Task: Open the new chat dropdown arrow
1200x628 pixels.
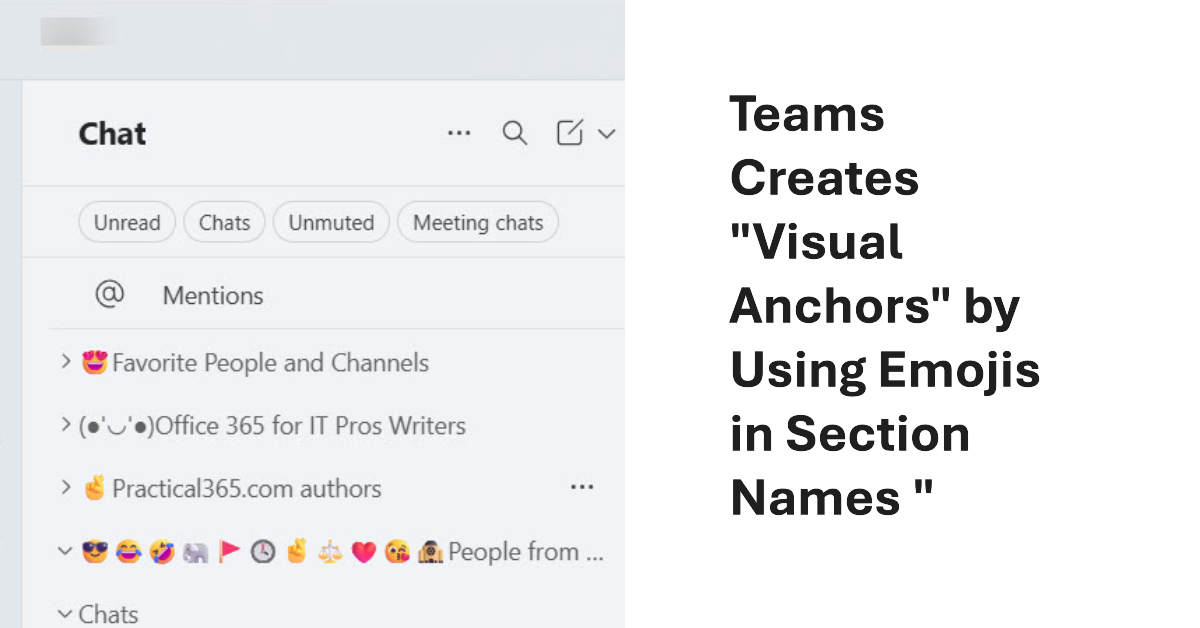Action: click(606, 132)
